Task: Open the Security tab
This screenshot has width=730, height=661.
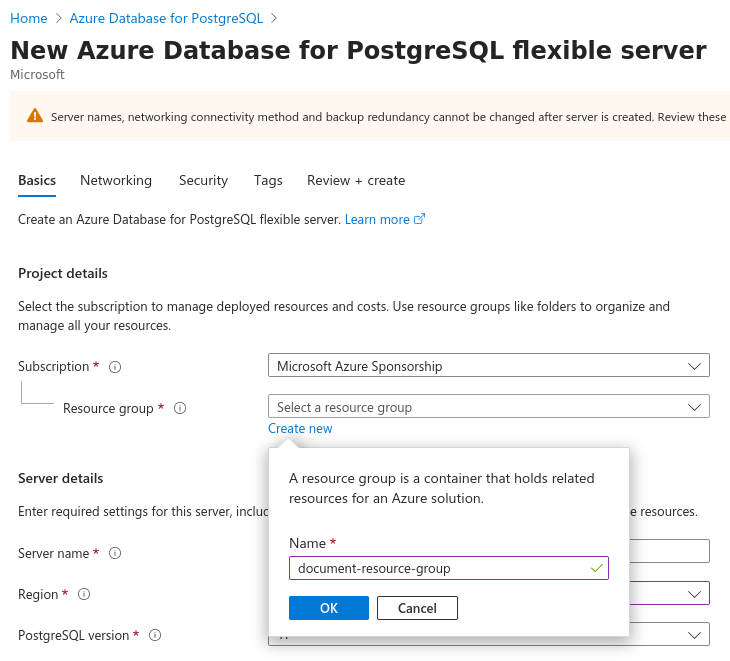Action: pyautogui.click(x=203, y=181)
